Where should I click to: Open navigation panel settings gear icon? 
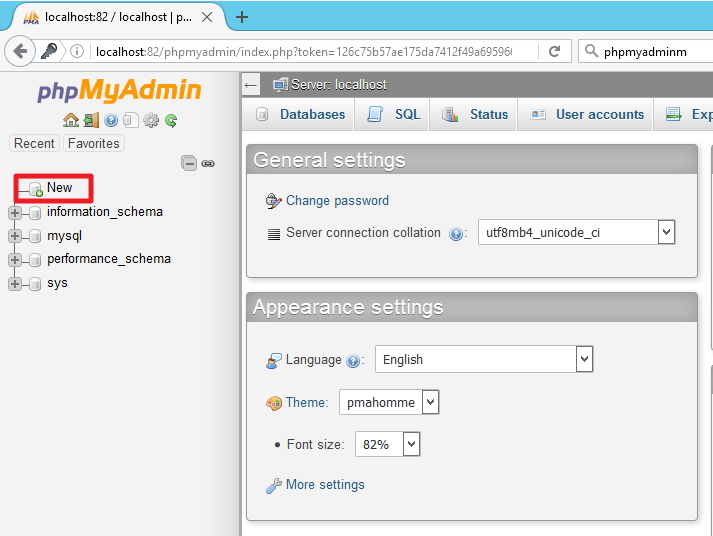(x=151, y=120)
